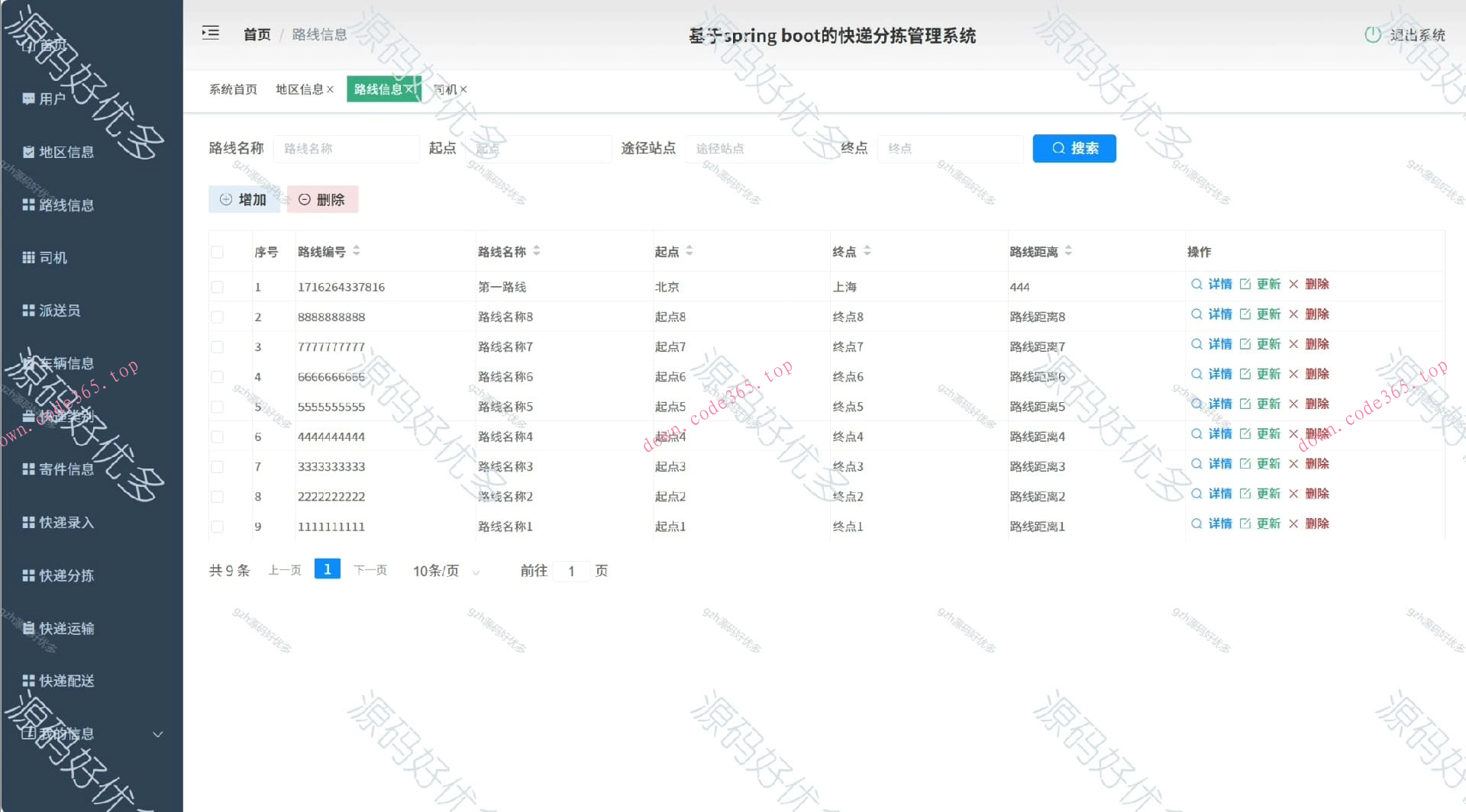Click 增加 to add a new route
Image resolution: width=1466 pixels, height=812 pixels.
[x=244, y=199]
